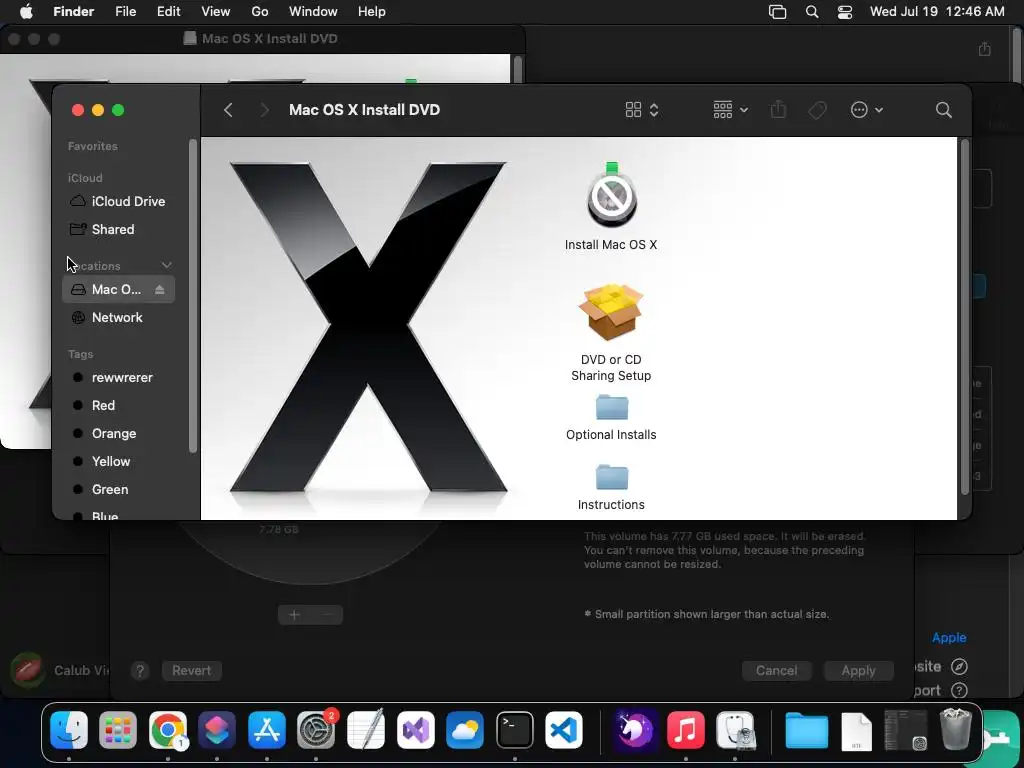
Task: Click the help question mark beside Revert
Action: click(x=140, y=671)
